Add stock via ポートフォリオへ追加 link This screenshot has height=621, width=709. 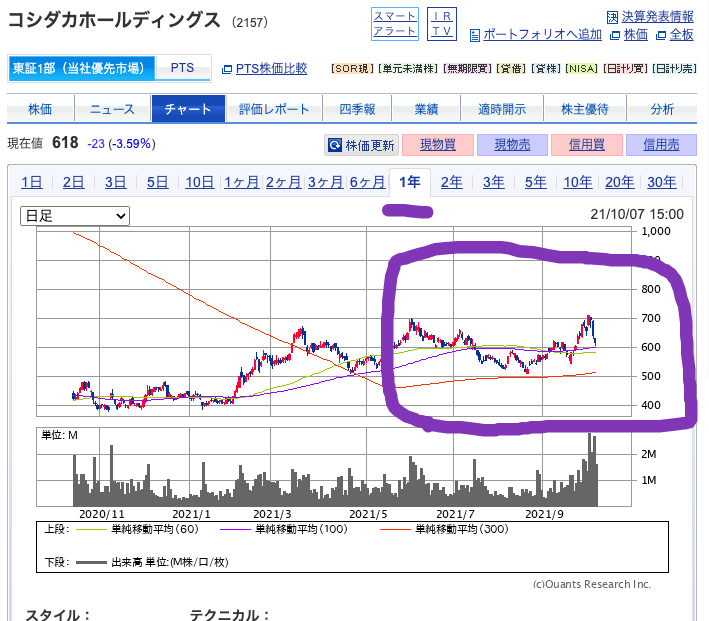[543, 35]
